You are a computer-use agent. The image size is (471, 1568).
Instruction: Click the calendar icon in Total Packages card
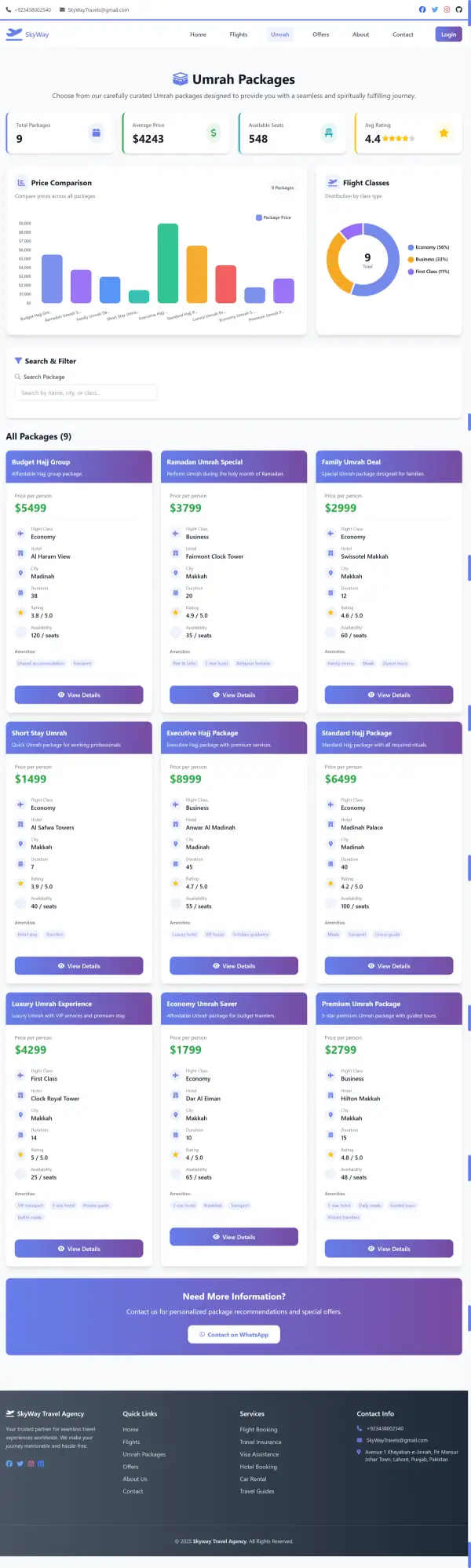point(96,133)
